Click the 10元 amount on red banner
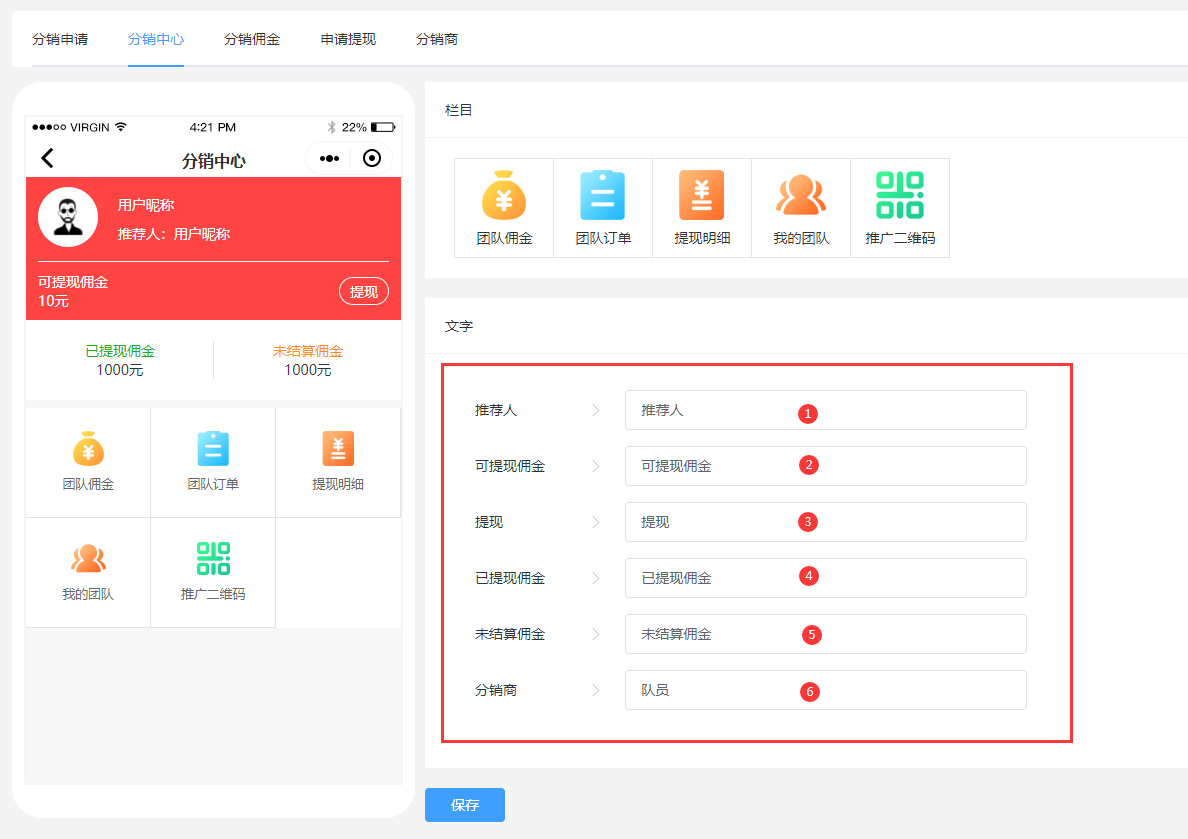Viewport: 1188px width, 839px height. [54, 301]
